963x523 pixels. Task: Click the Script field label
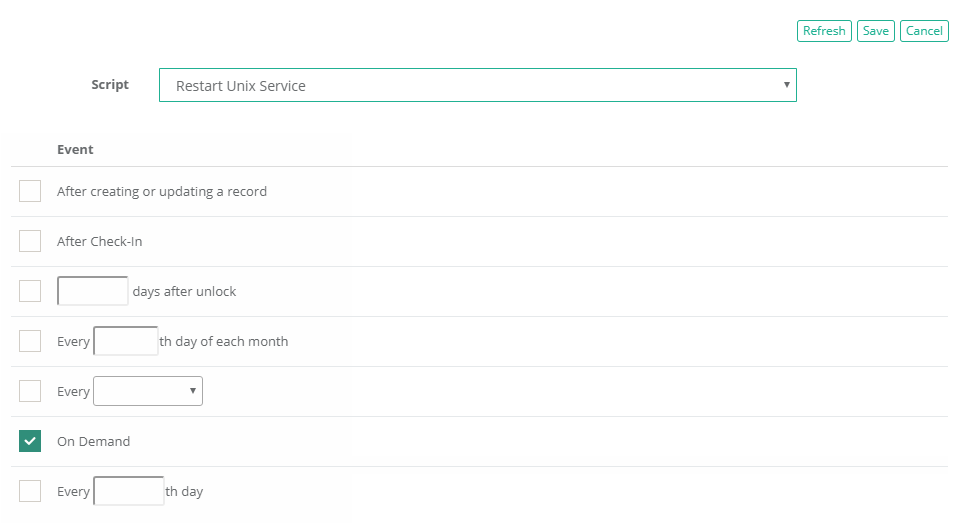coord(110,85)
